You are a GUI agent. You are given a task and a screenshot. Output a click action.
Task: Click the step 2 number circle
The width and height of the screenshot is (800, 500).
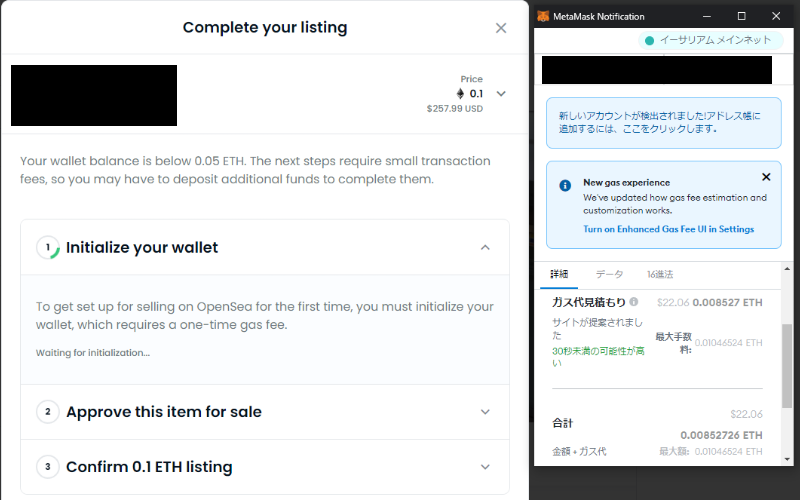48,412
